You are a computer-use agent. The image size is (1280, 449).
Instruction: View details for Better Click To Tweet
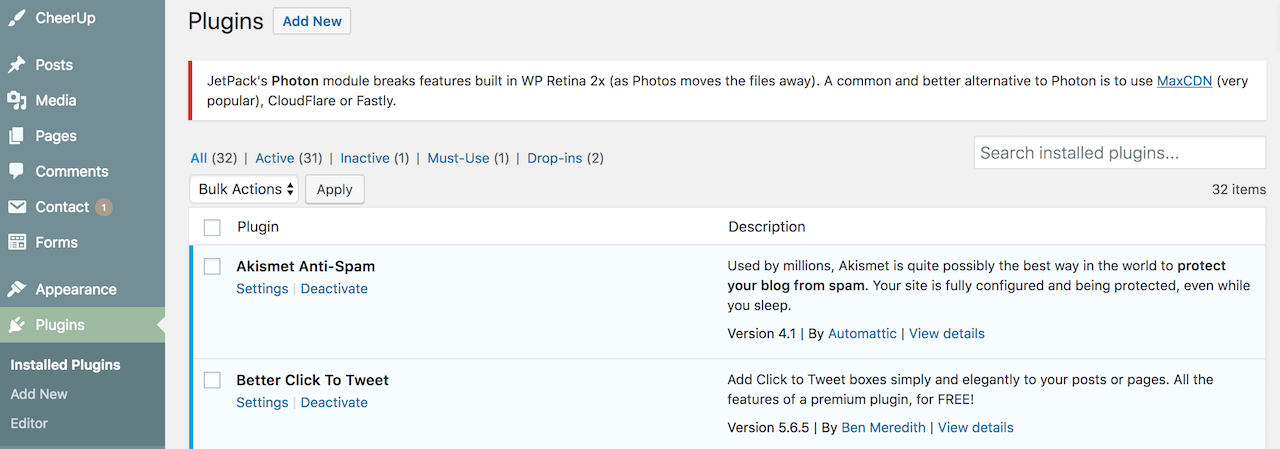tap(976, 427)
